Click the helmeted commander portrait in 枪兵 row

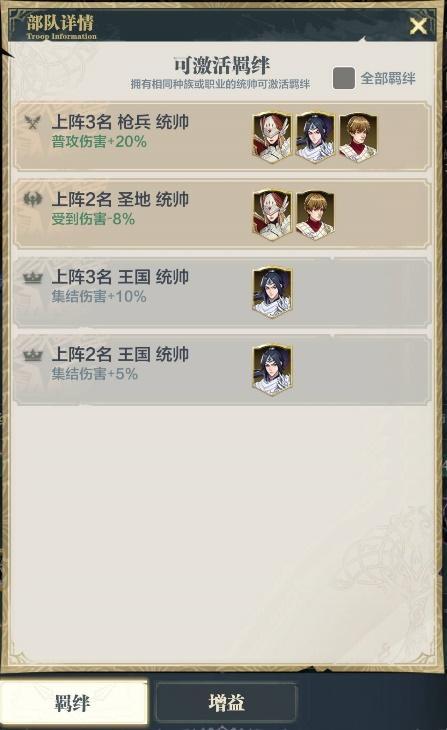(272, 137)
